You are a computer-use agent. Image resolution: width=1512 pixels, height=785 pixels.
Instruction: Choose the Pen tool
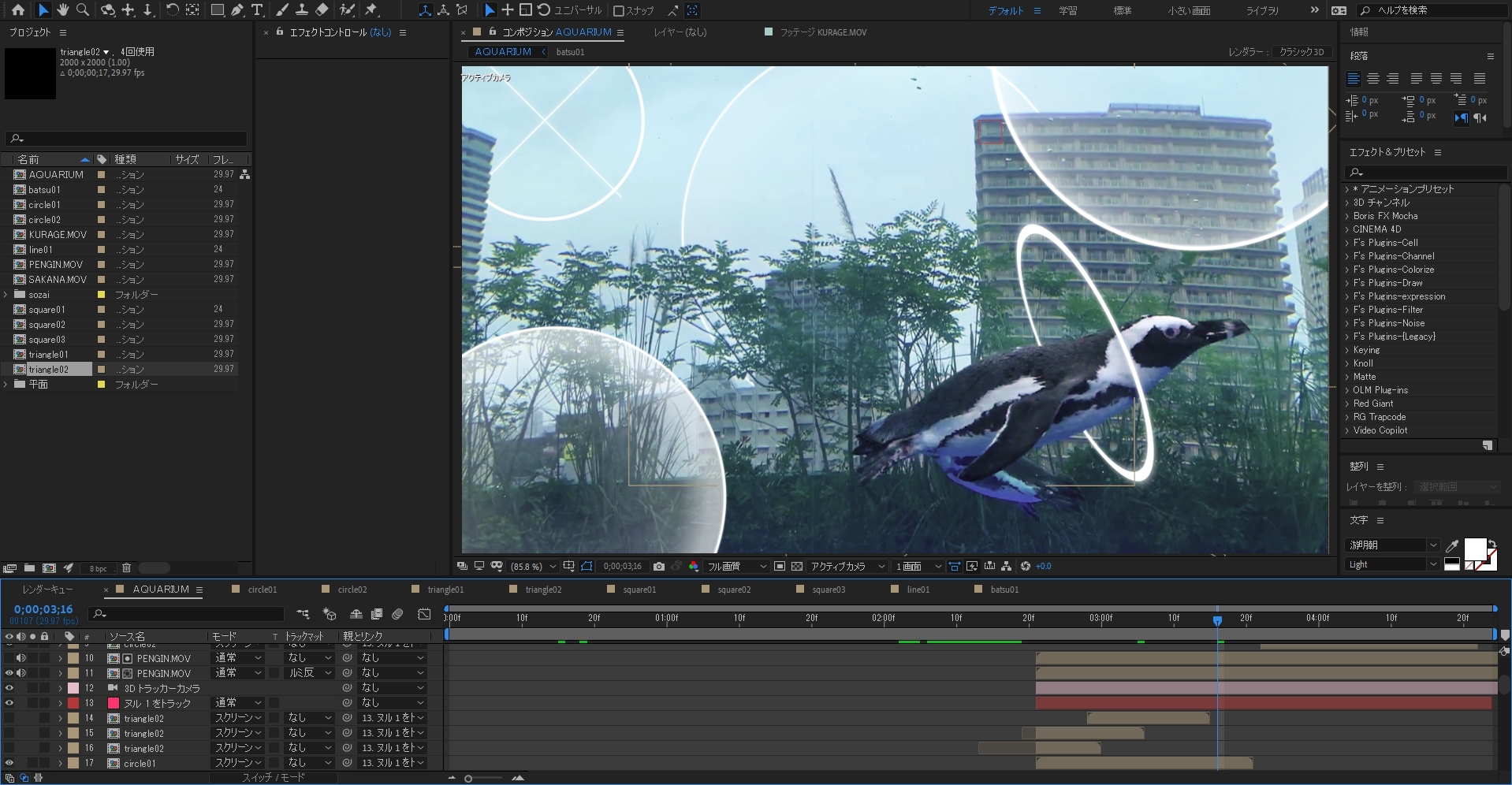[237, 10]
